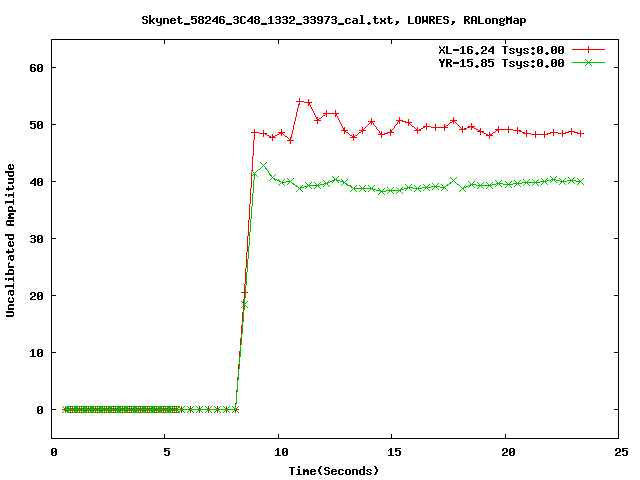The width and height of the screenshot is (640, 480).
Task: Click the 30 tick label on y-axis
Action: 37,239
